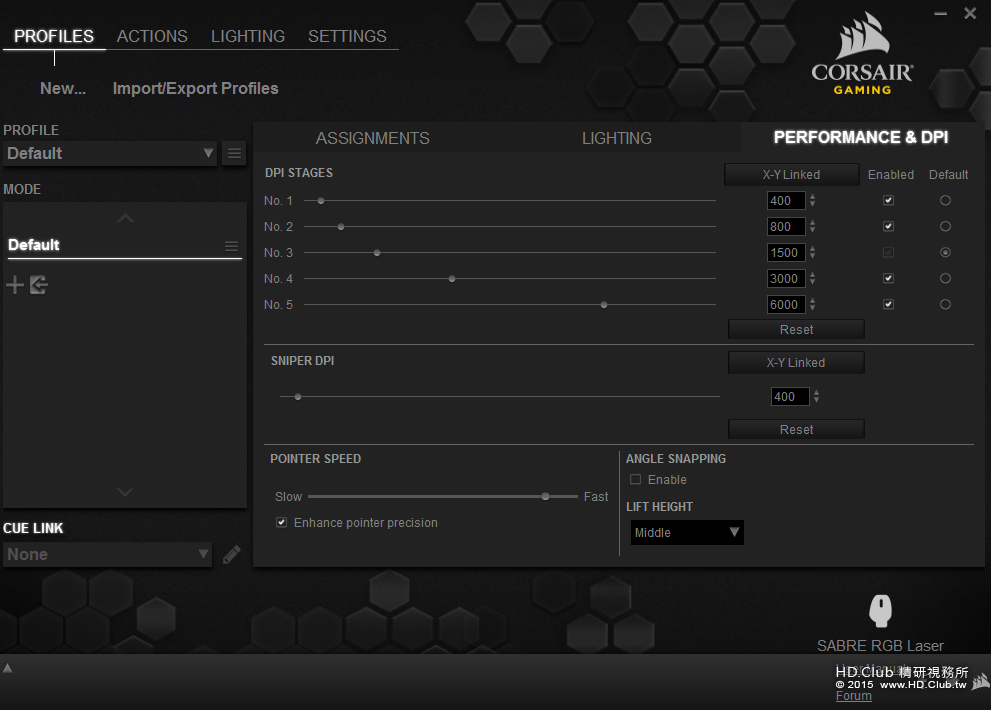
Task: Toggle Enabled checkbox for DPI stage No. 4
Action: pyautogui.click(x=888, y=278)
